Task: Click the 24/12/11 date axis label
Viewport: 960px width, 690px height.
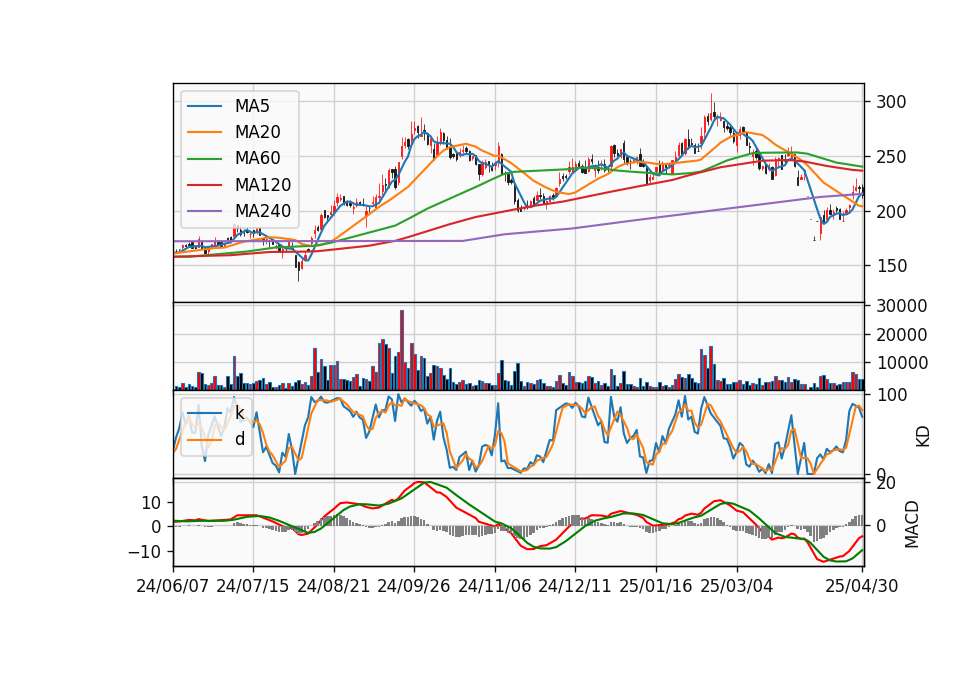Action: pyautogui.click(x=575, y=587)
